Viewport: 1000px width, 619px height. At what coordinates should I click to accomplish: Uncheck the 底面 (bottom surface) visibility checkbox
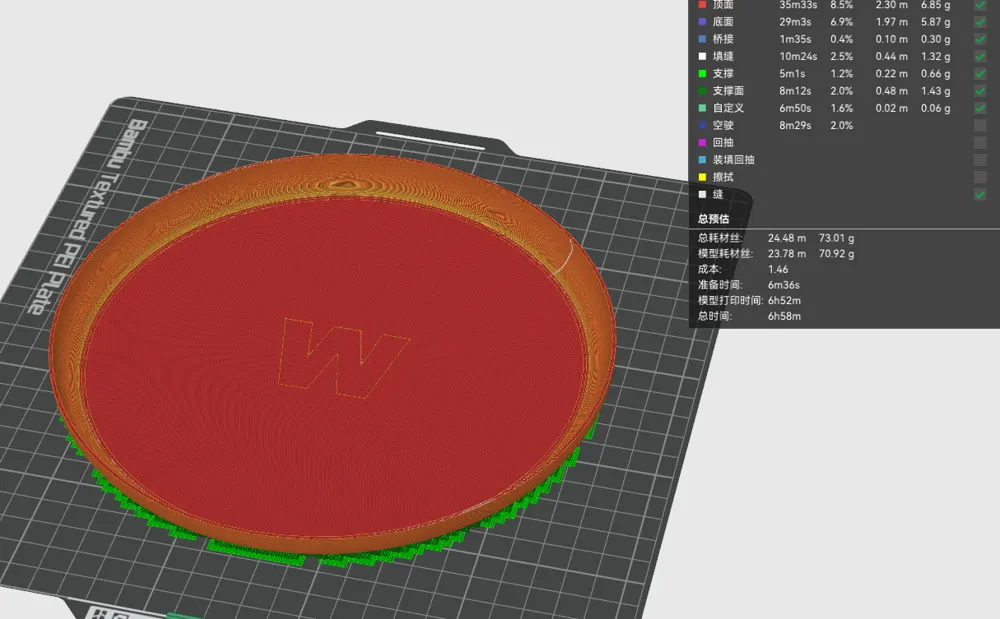click(x=980, y=22)
